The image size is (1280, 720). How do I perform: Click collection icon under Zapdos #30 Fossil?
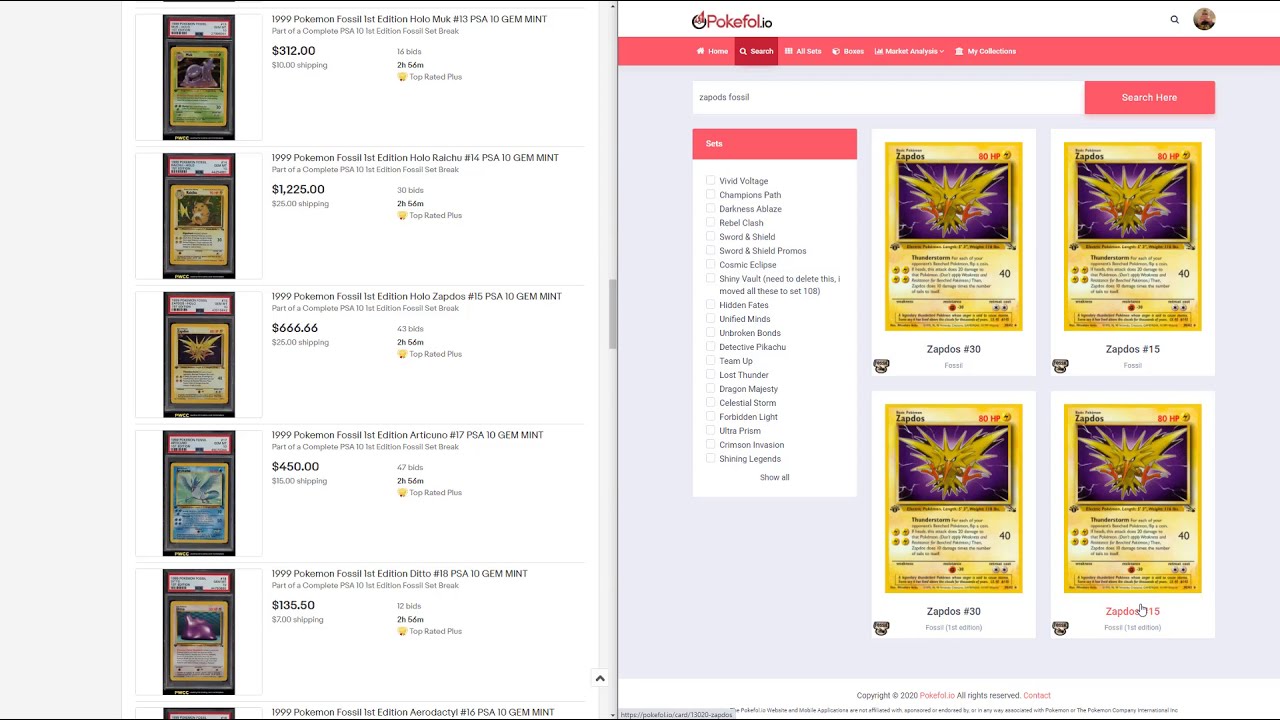(x=881, y=366)
